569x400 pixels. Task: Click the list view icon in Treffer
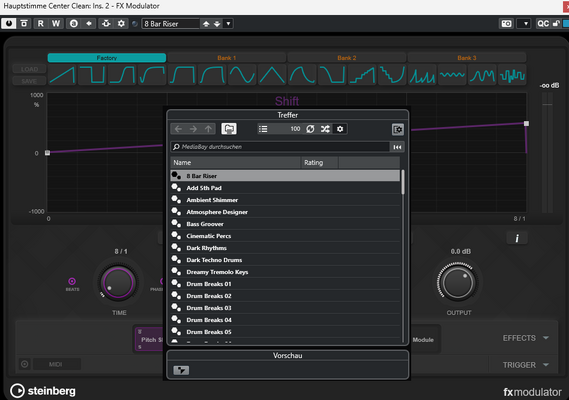pos(263,129)
